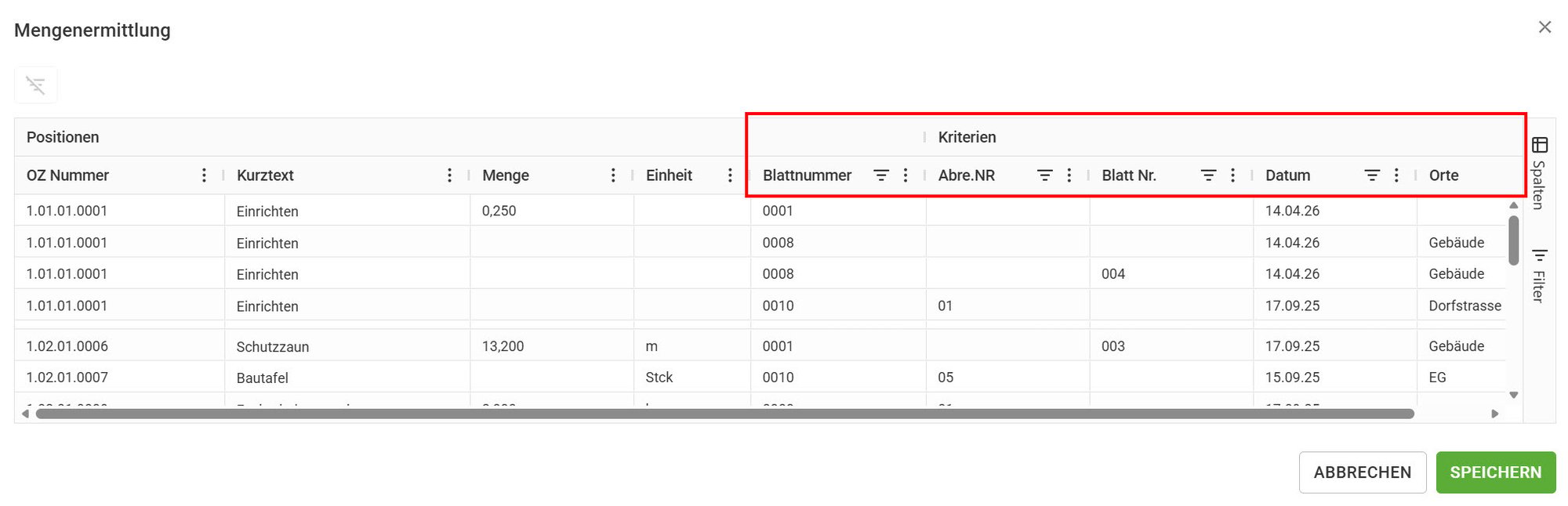Click the scroll-down arrow of vertical scrollbar
The image size is (1568, 506).
click(x=1514, y=395)
